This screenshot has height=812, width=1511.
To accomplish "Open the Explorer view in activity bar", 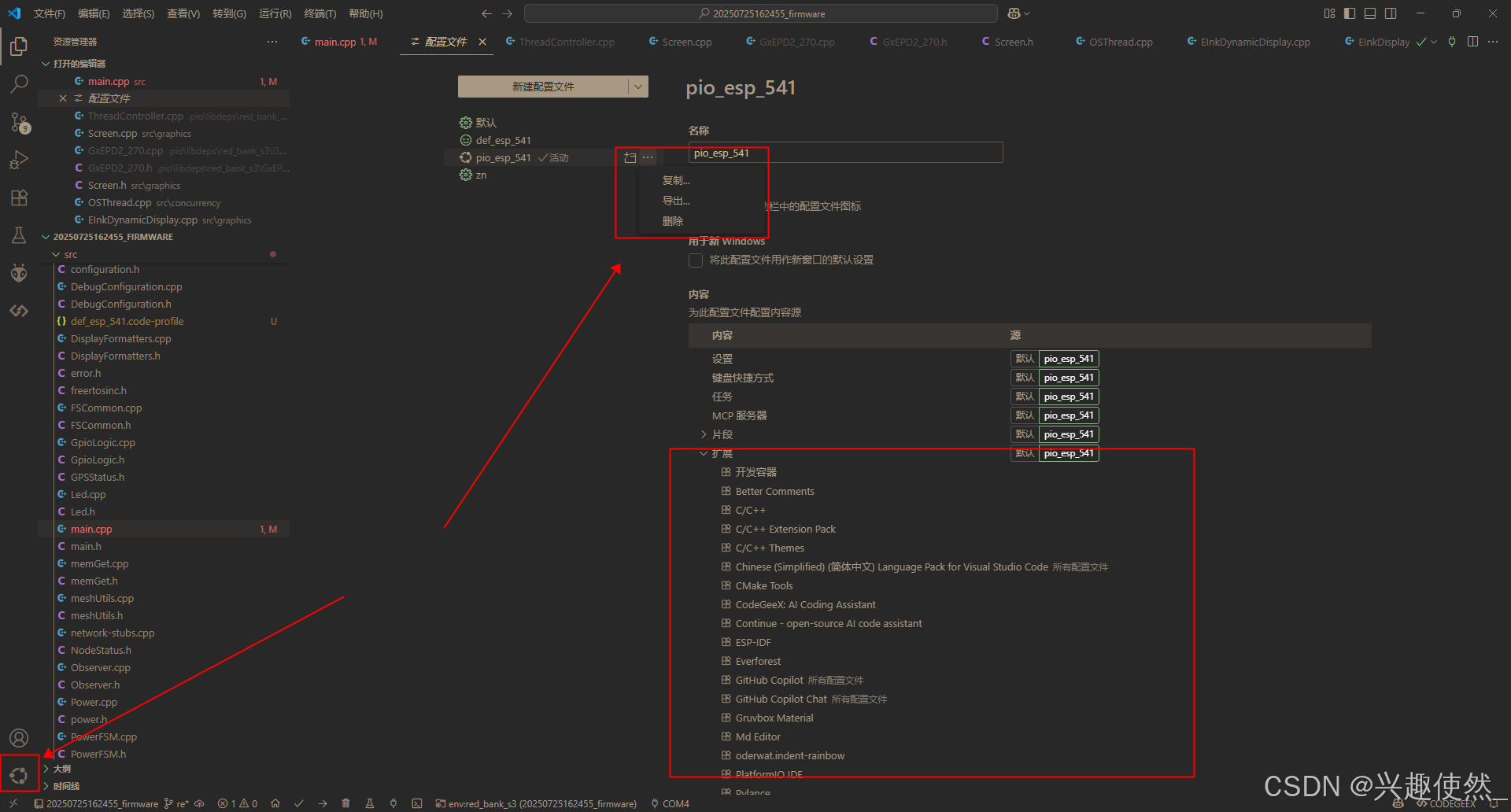I will (x=19, y=46).
